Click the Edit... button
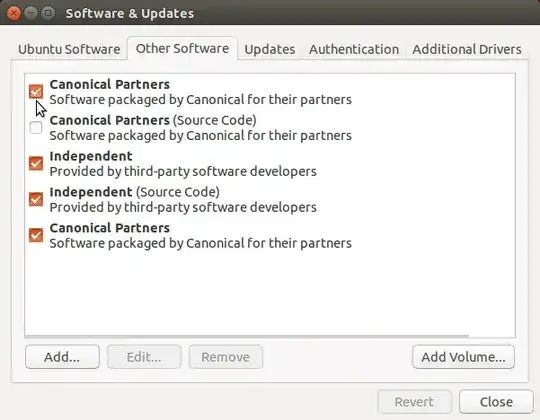 coord(144,357)
